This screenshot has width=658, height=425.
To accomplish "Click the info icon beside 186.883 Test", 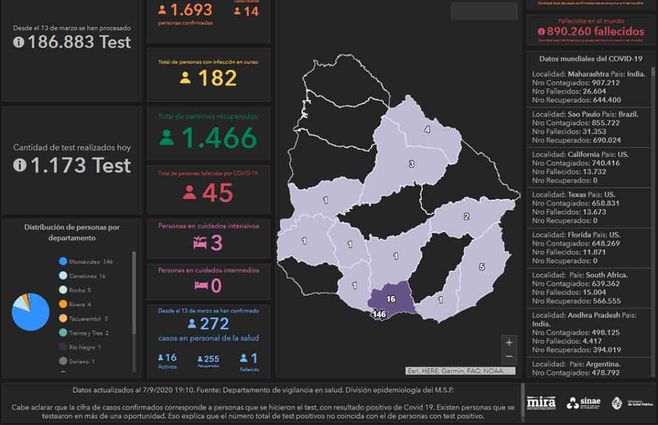I will coord(19,42).
